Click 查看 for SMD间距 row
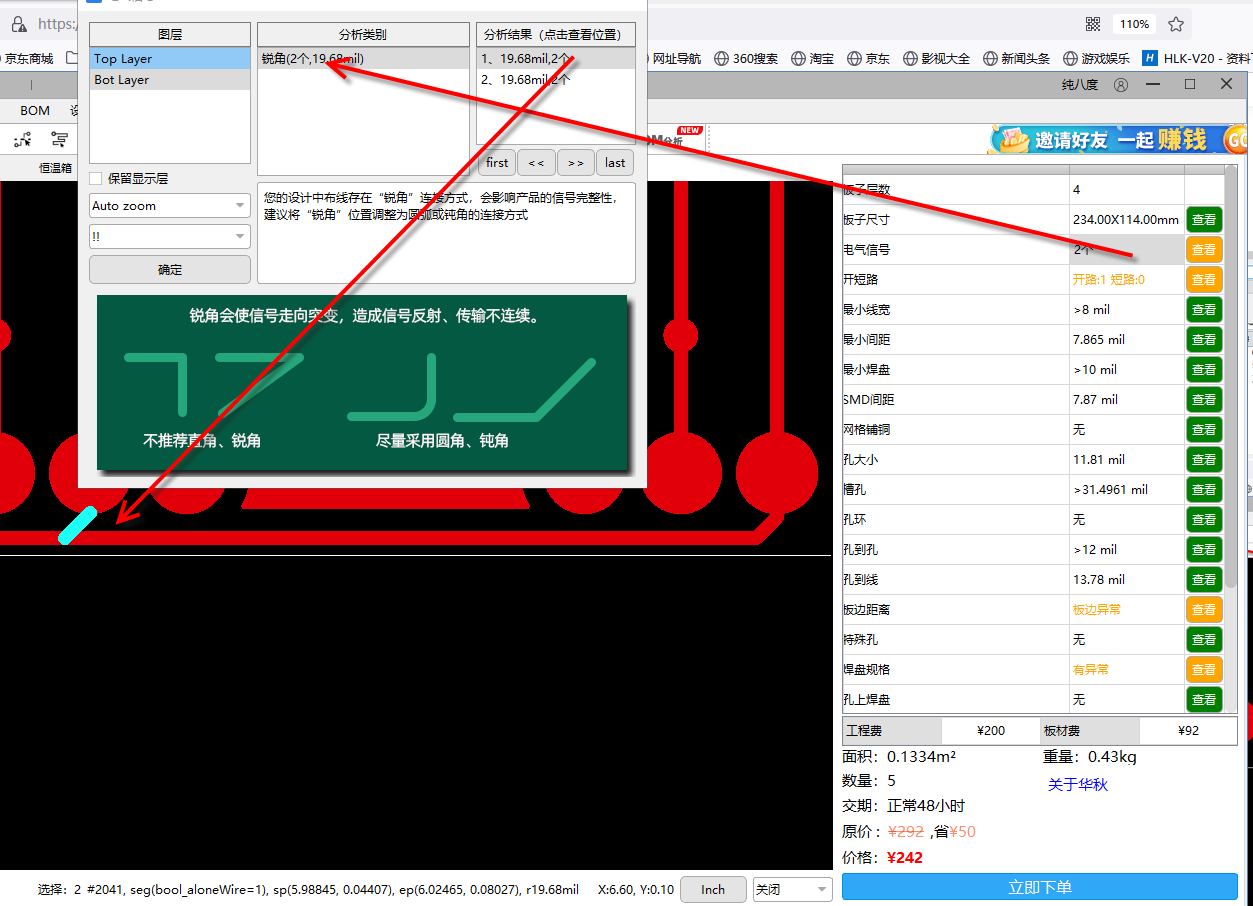This screenshot has width=1253, height=906. [1204, 400]
